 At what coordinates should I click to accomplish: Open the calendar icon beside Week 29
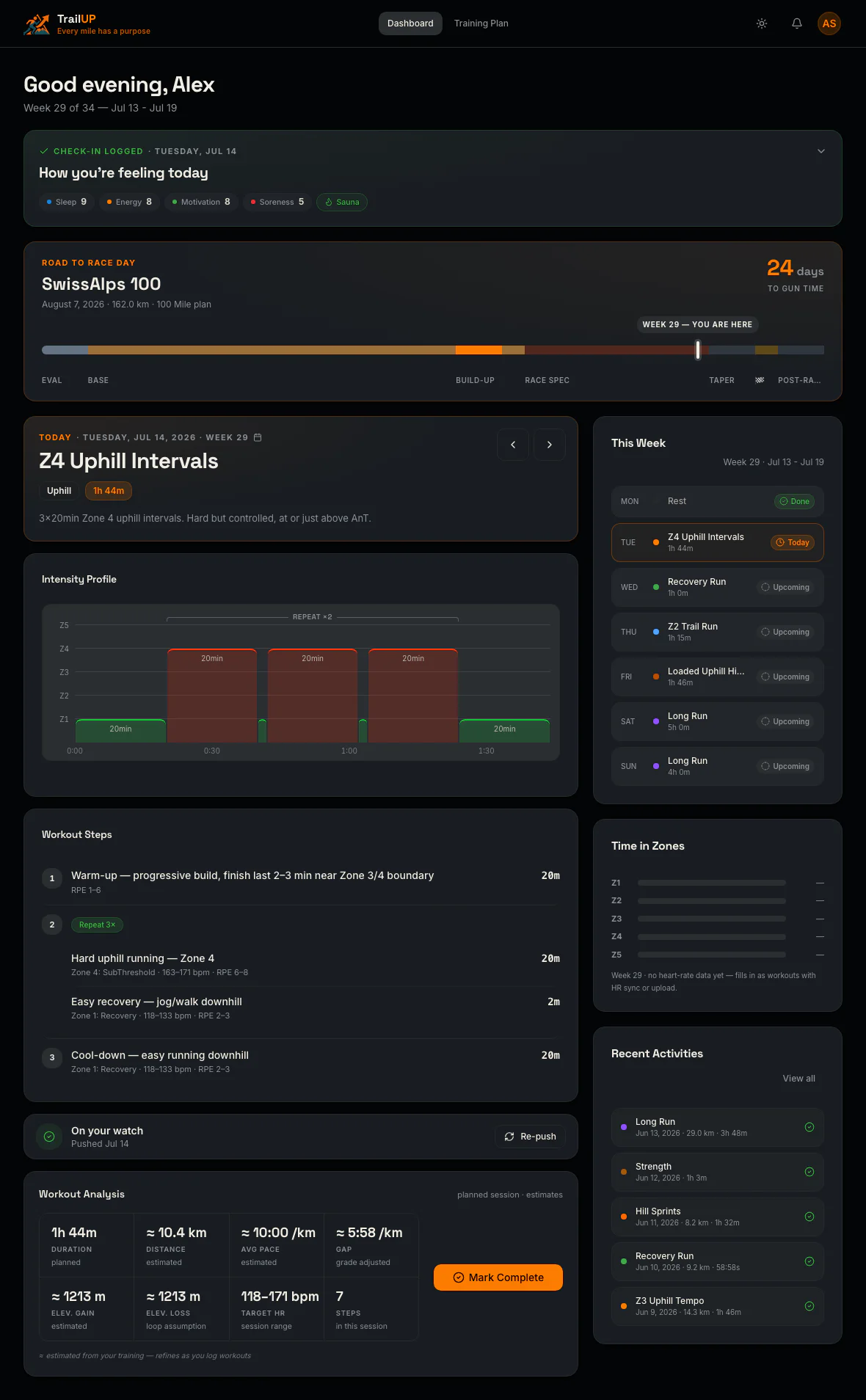258,437
